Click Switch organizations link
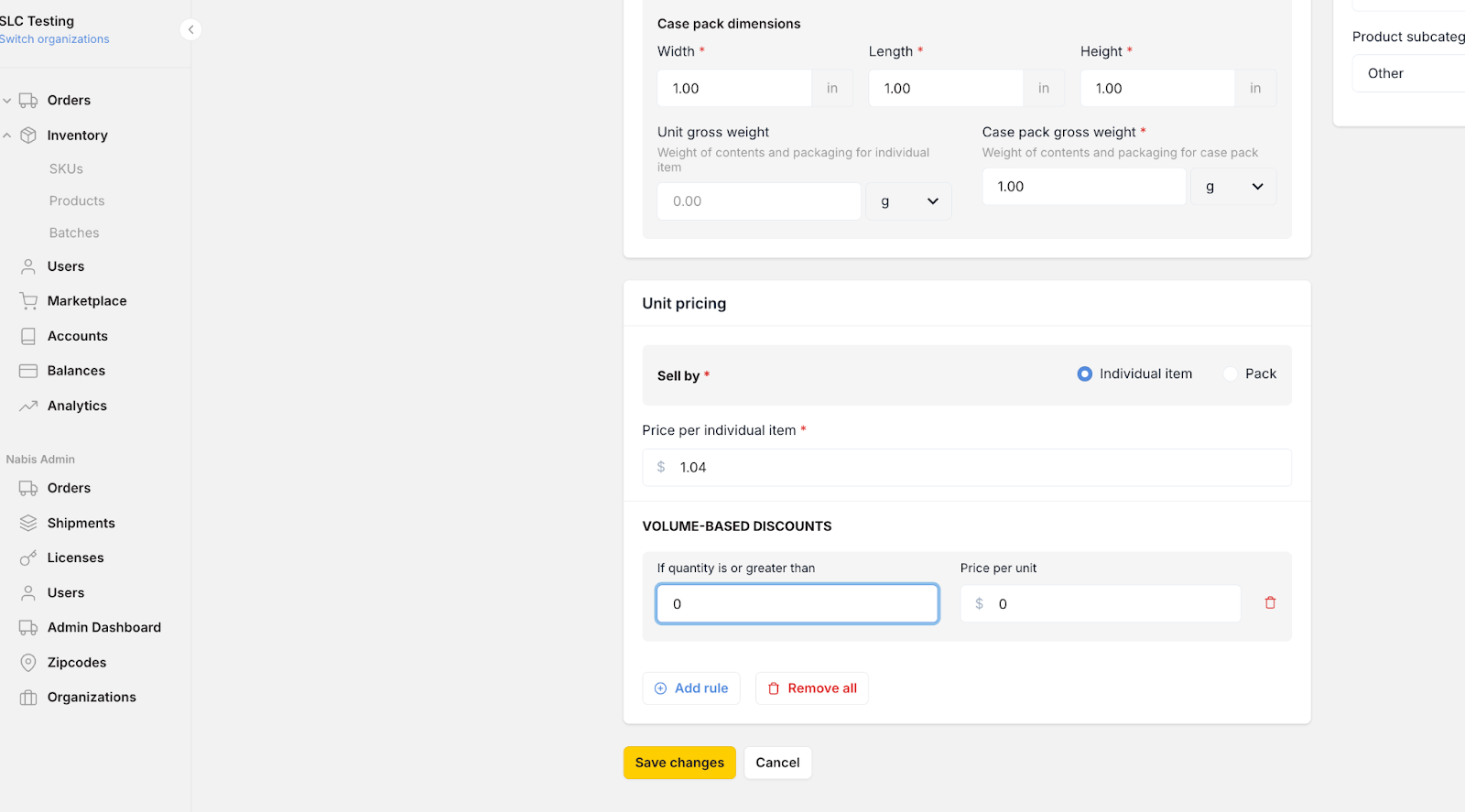 (x=55, y=39)
